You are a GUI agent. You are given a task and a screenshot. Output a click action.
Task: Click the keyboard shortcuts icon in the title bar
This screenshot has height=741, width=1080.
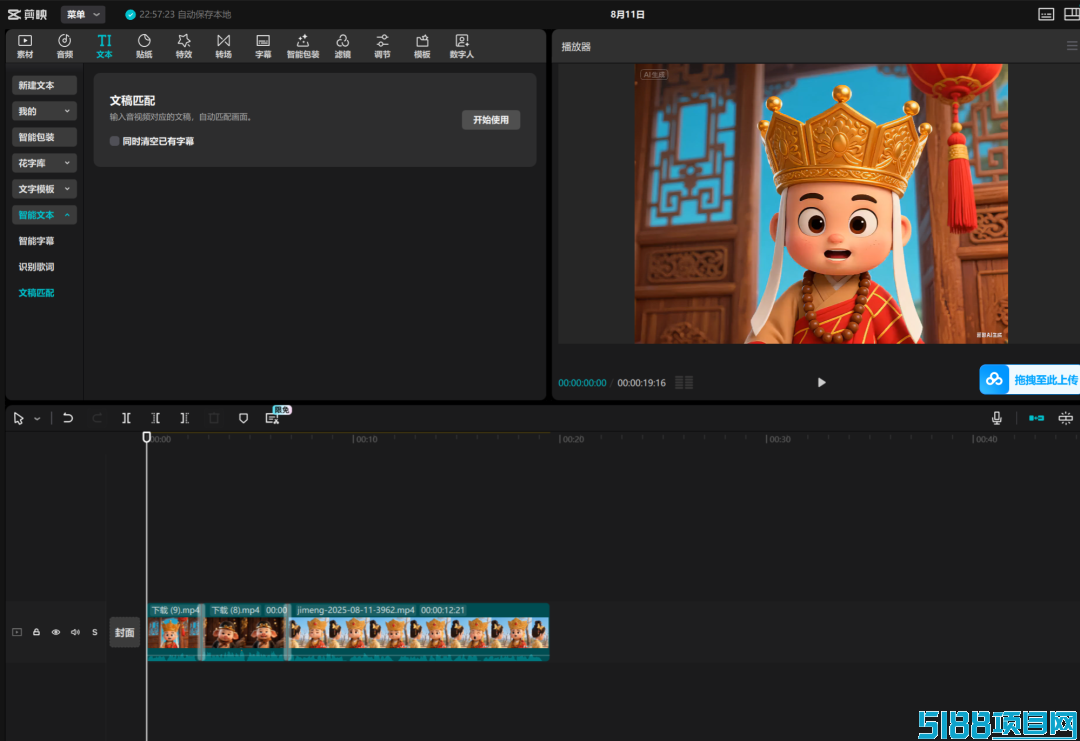[x=1046, y=14]
